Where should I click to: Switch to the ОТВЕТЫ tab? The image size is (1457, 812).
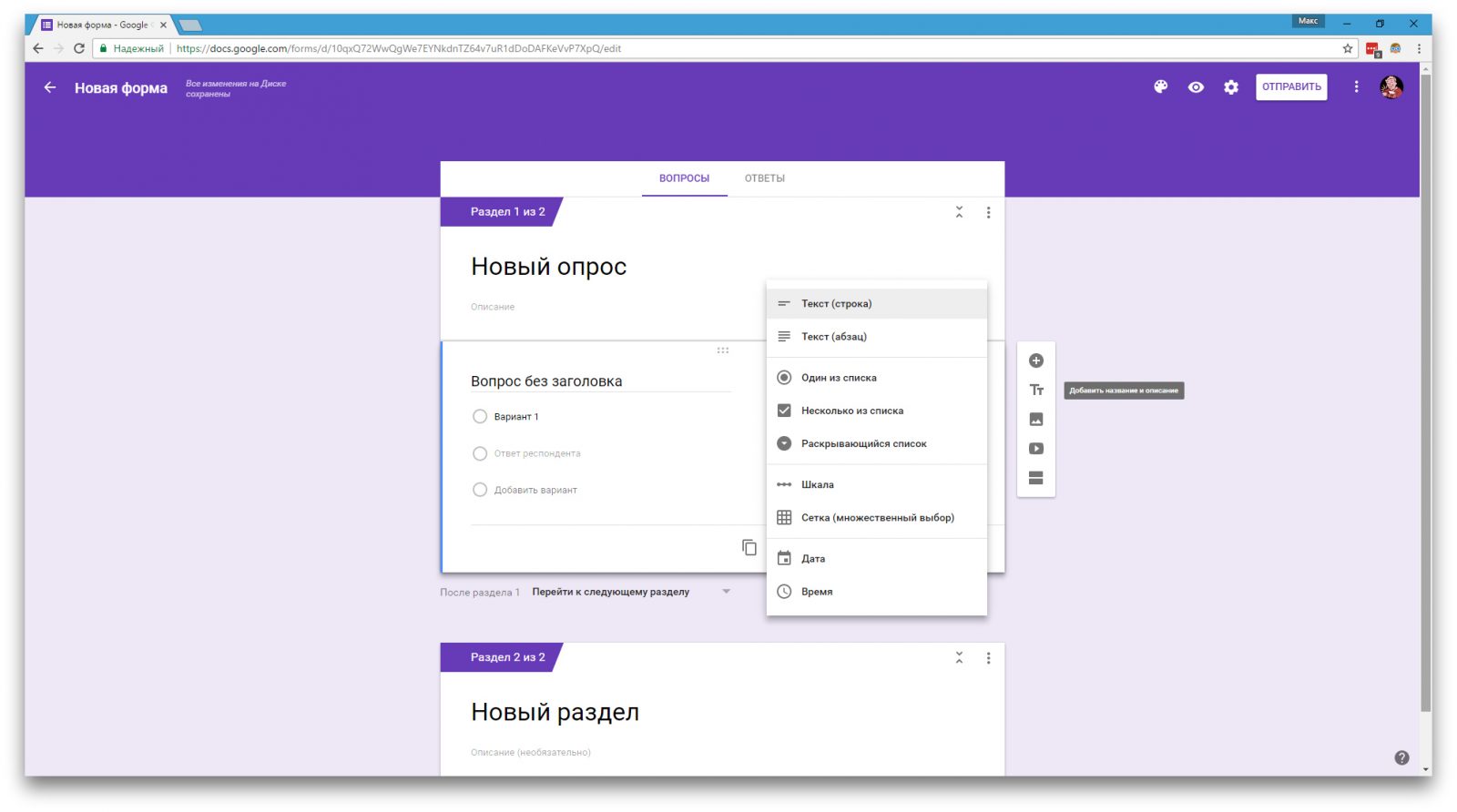point(764,178)
